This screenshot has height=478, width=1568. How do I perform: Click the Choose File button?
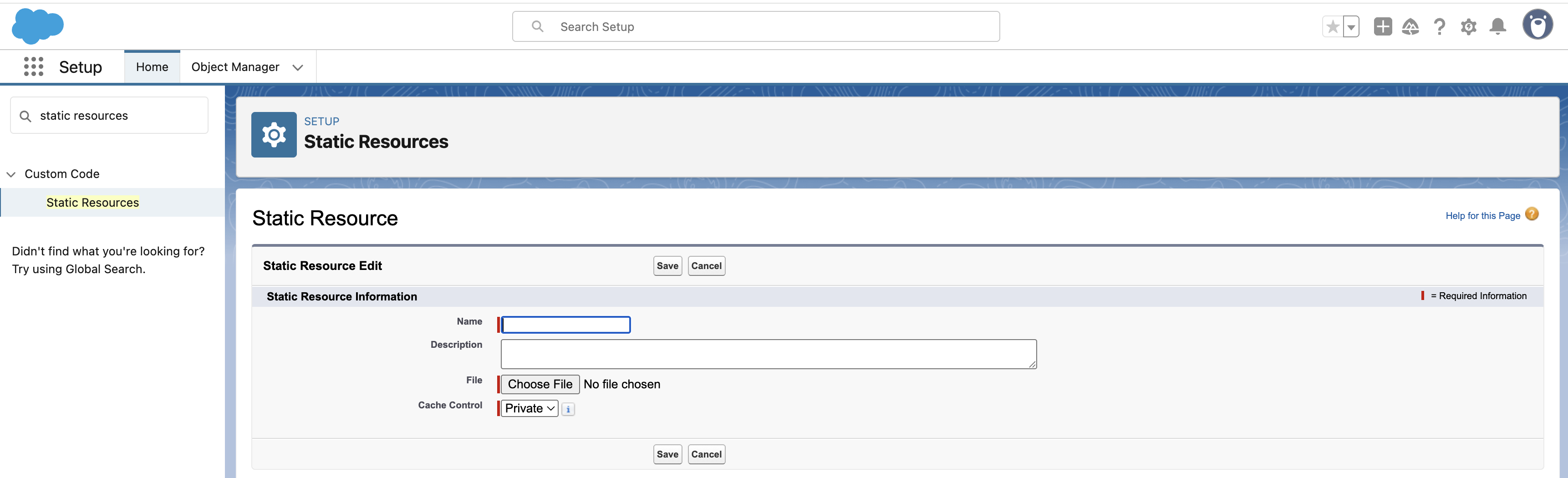coord(540,384)
